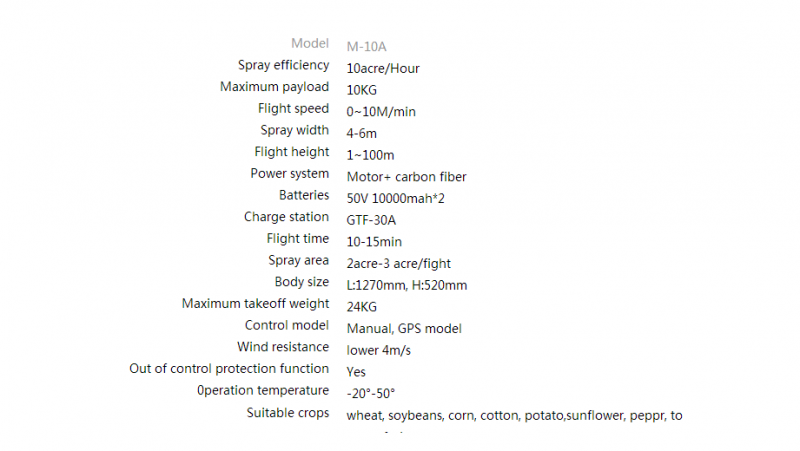Screen dimensions: 800x451
Task: Select the 0~10M/min flight speed value
Action: (381, 112)
